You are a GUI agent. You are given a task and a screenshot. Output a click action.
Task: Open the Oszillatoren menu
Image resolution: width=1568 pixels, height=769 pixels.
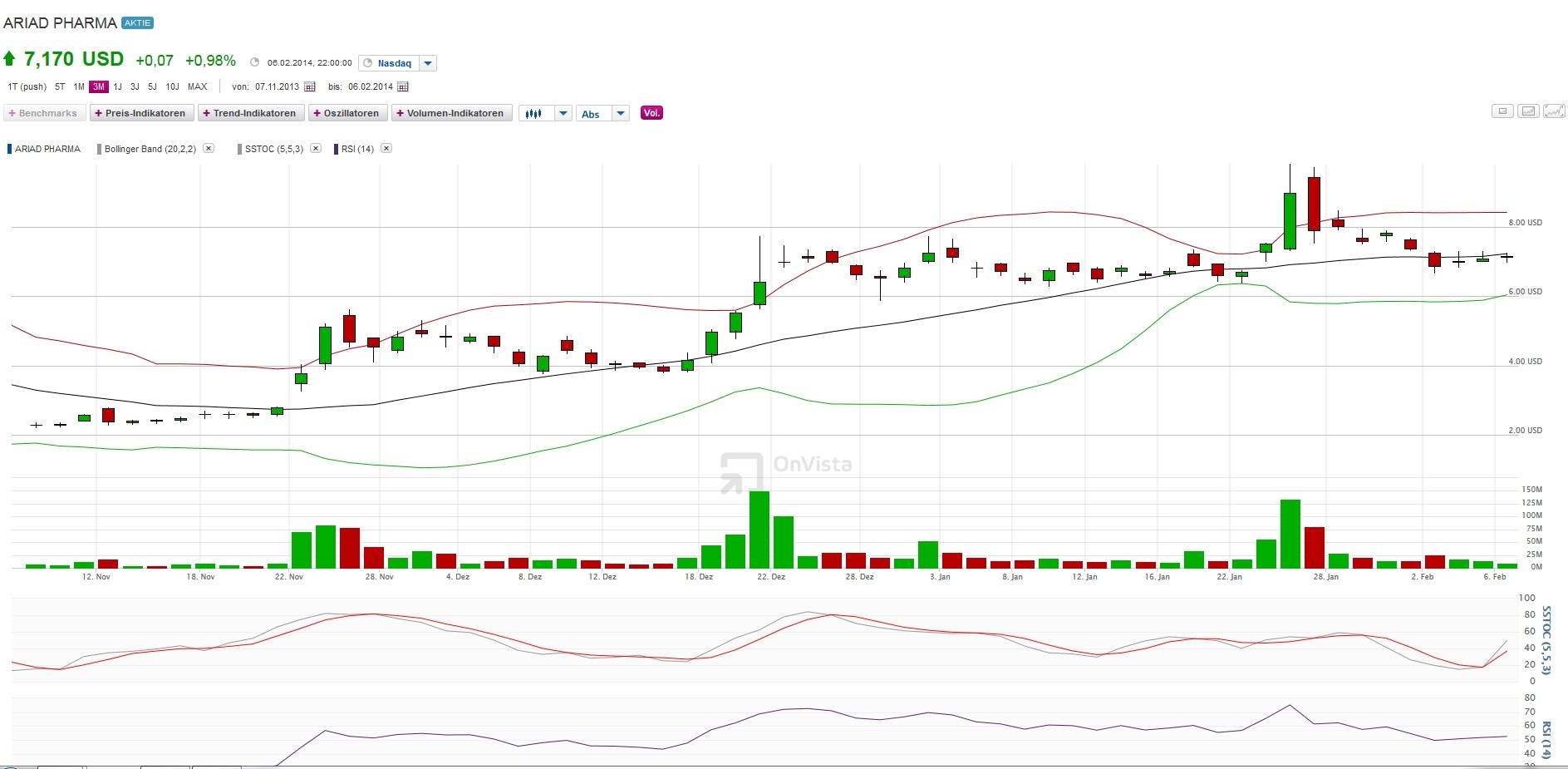(347, 113)
